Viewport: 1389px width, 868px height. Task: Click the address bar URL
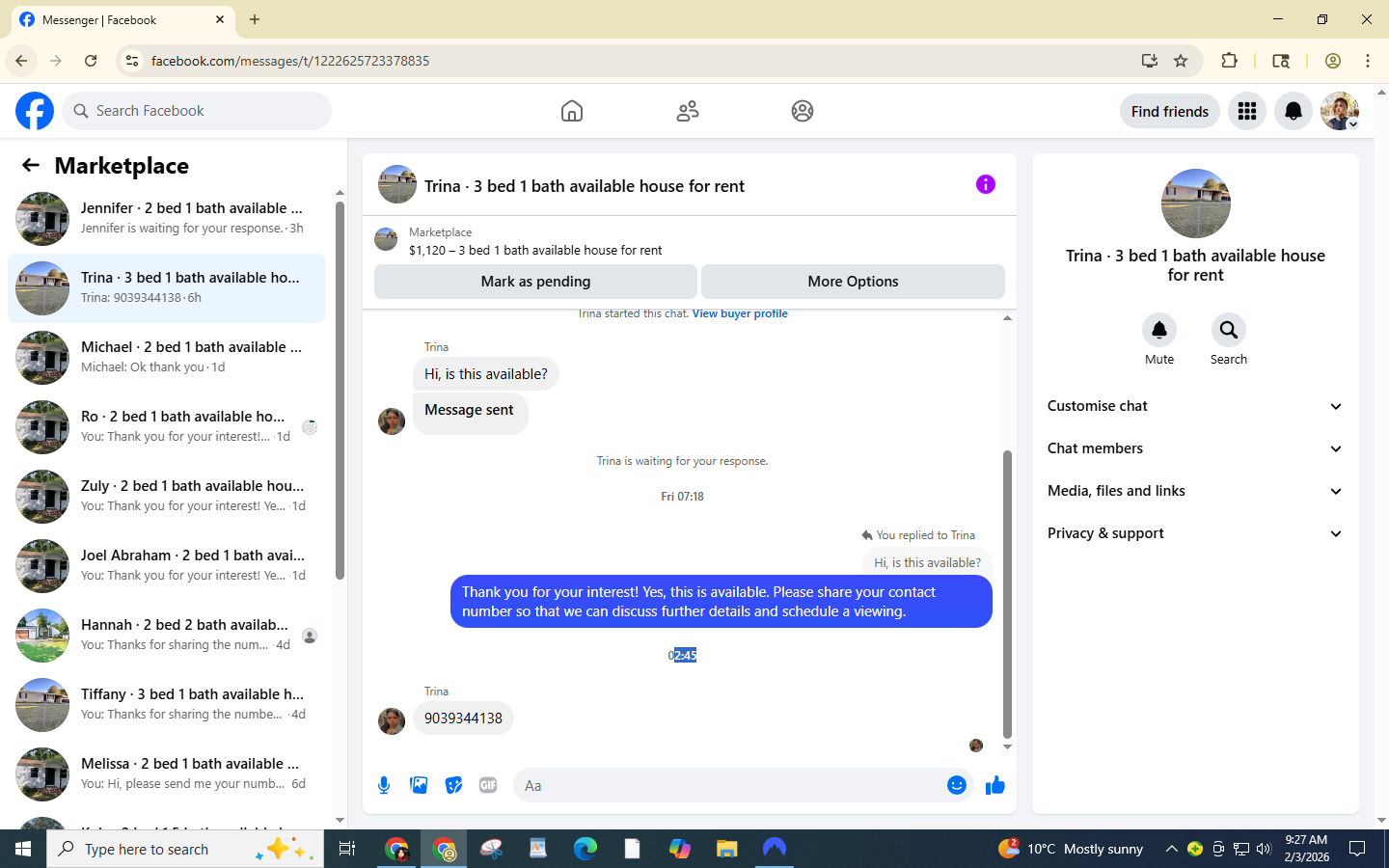290,61
